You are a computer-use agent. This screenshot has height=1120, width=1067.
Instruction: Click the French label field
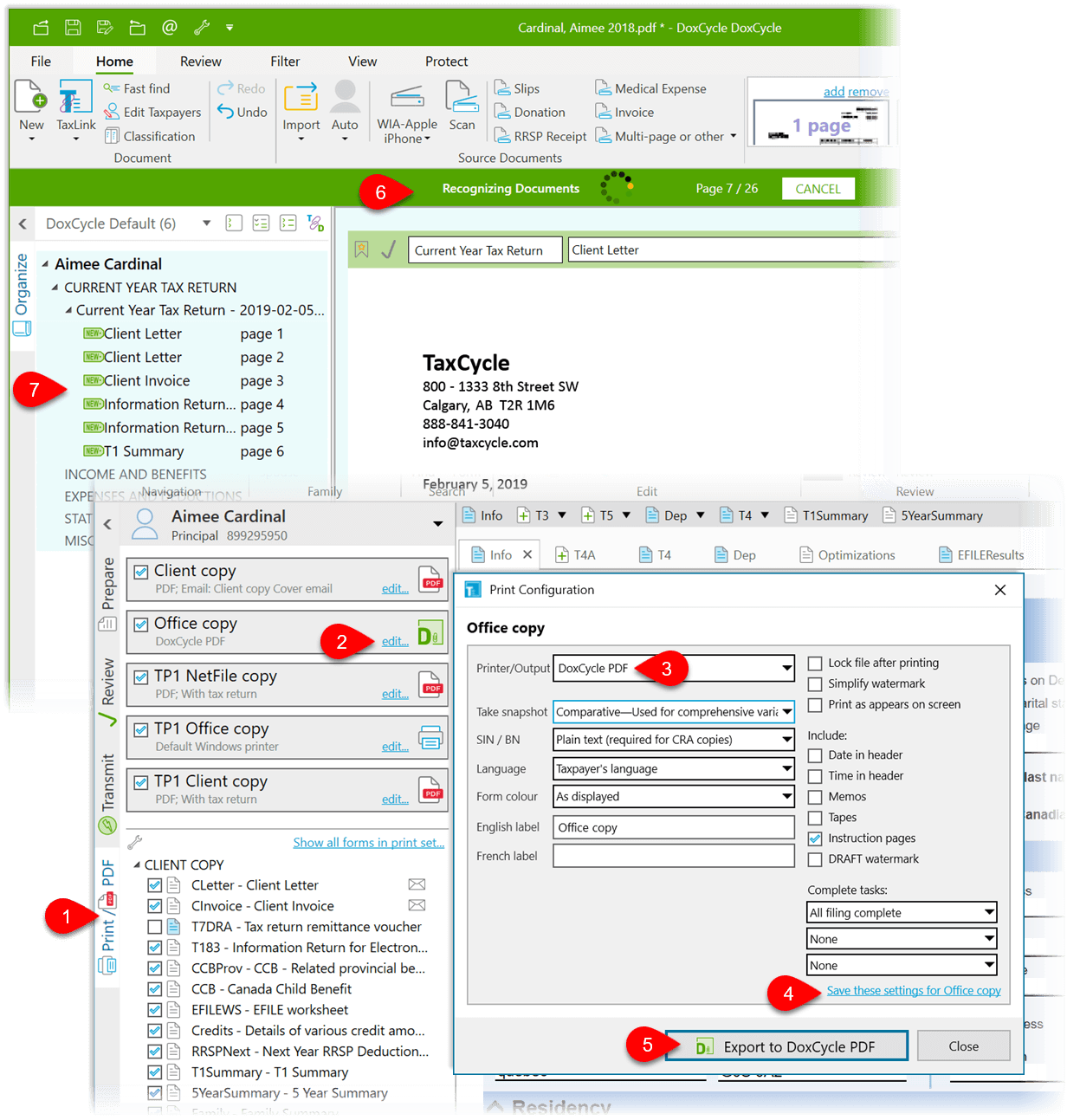click(x=674, y=856)
